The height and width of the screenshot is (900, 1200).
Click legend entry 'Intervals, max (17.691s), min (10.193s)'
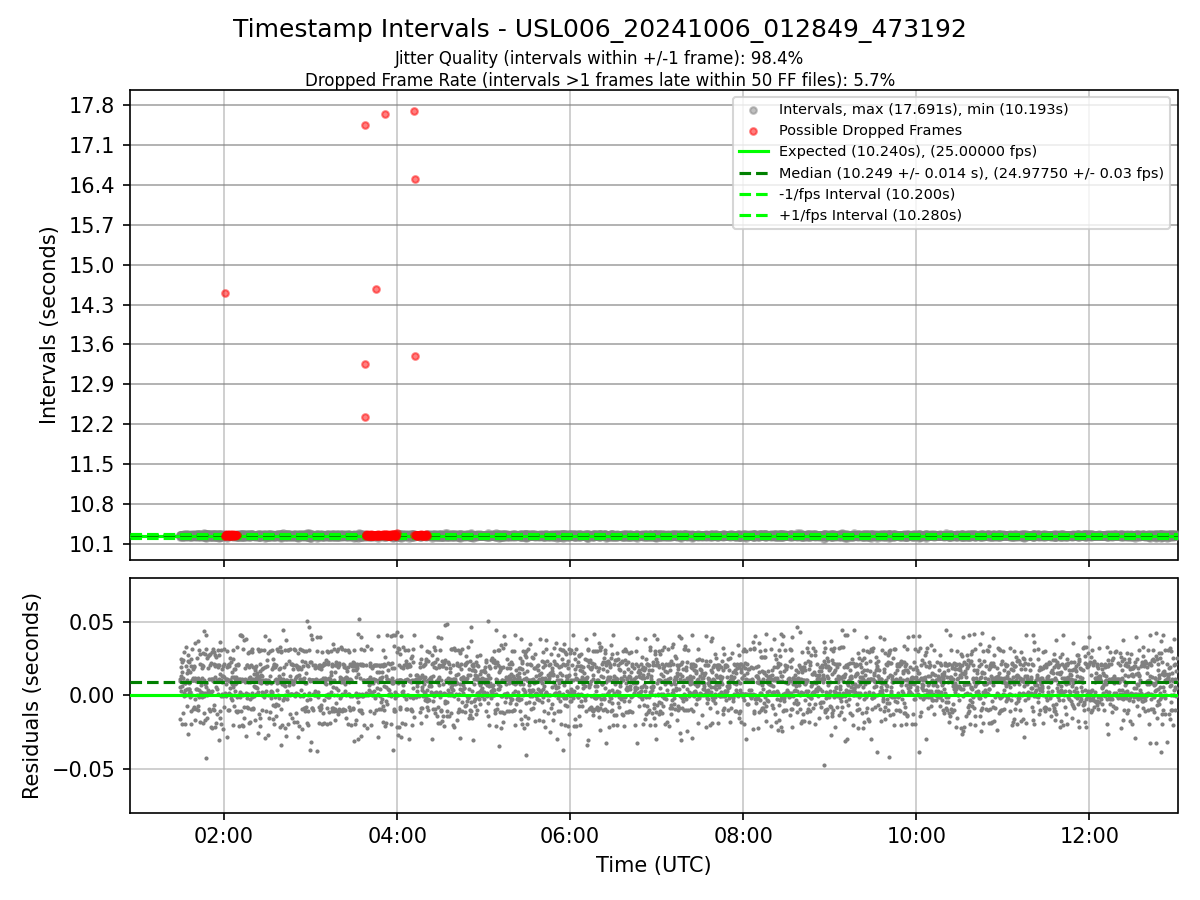[923, 109]
